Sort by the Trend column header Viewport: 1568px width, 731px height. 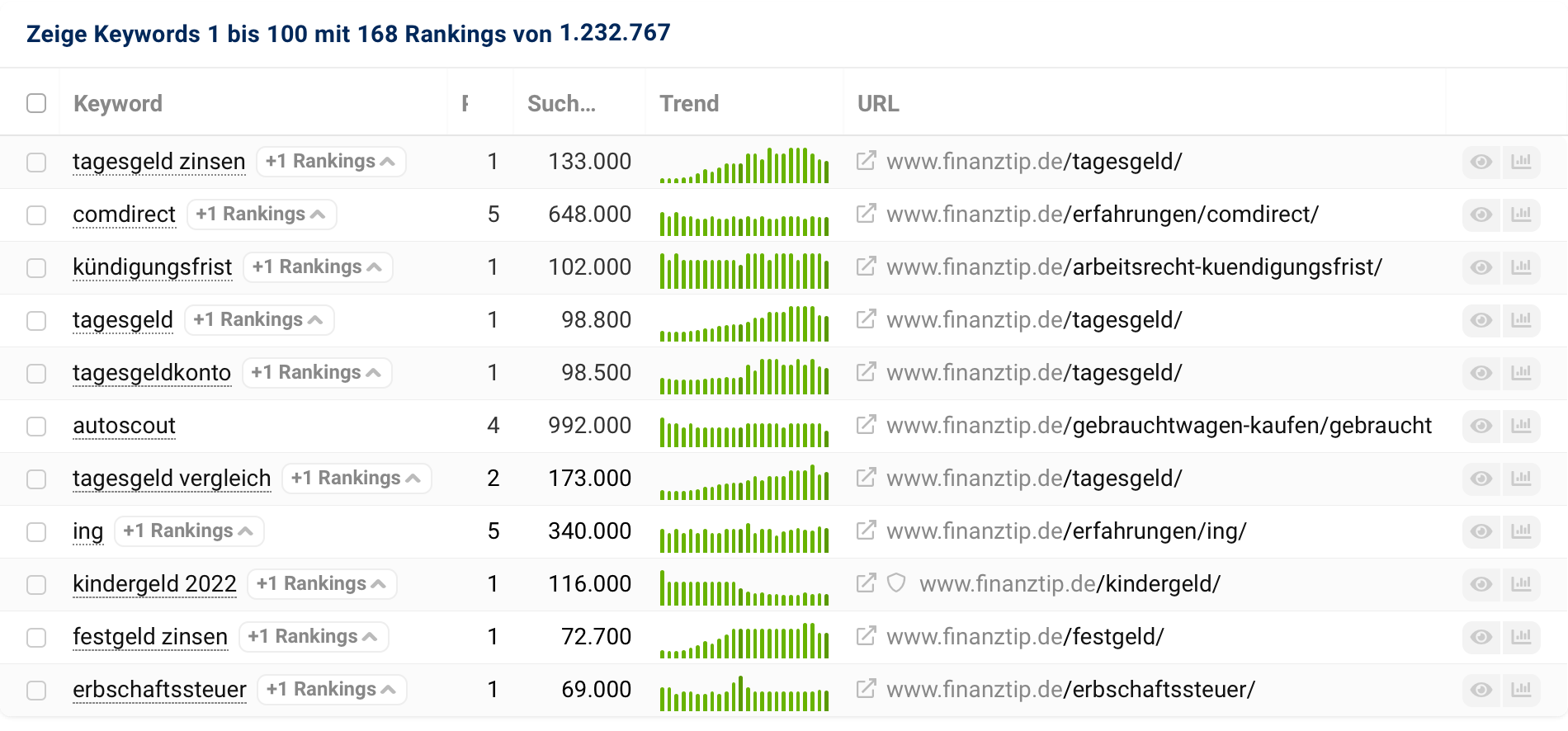(x=689, y=103)
